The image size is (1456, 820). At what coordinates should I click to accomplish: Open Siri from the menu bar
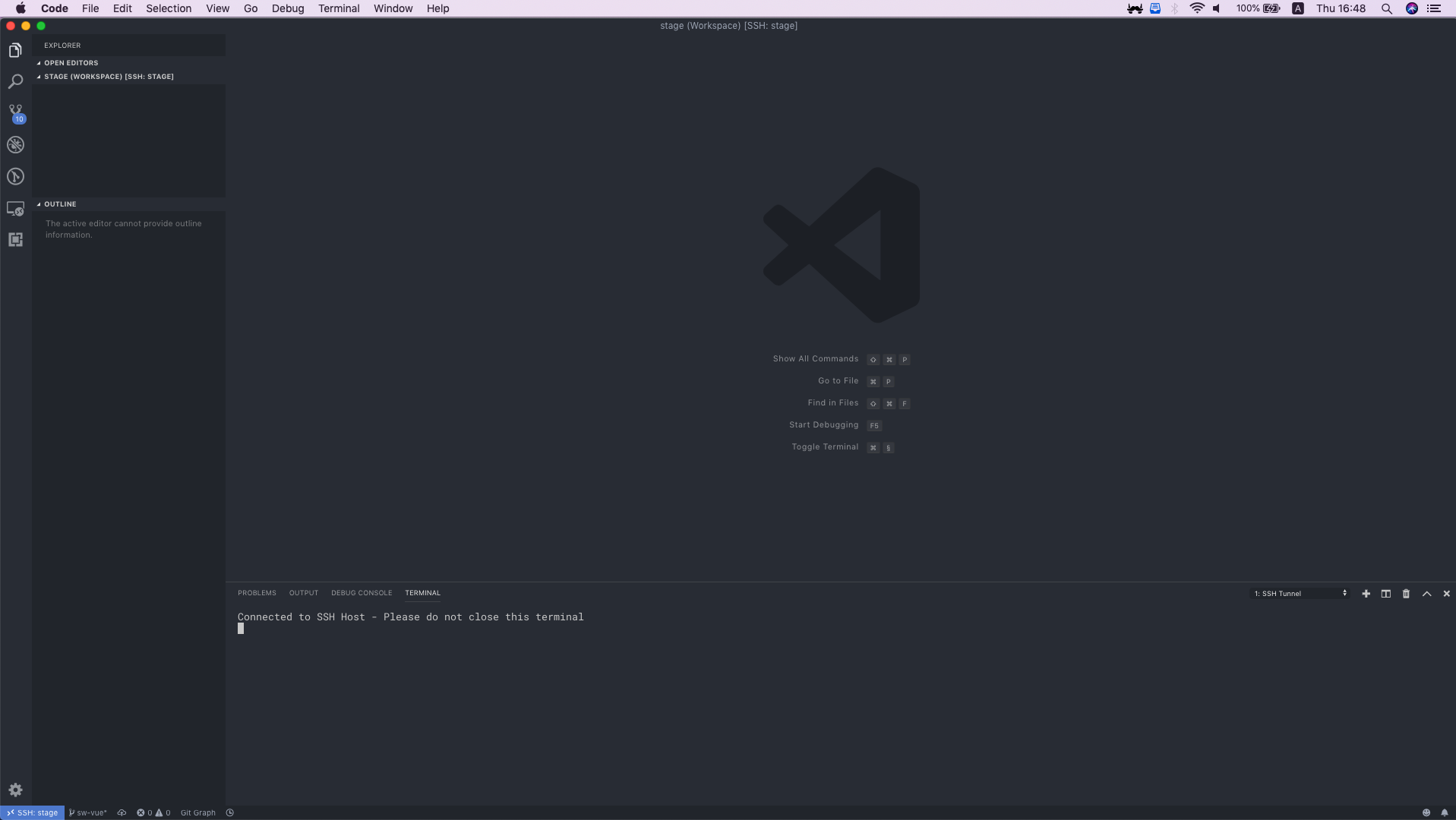tap(1412, 8)
